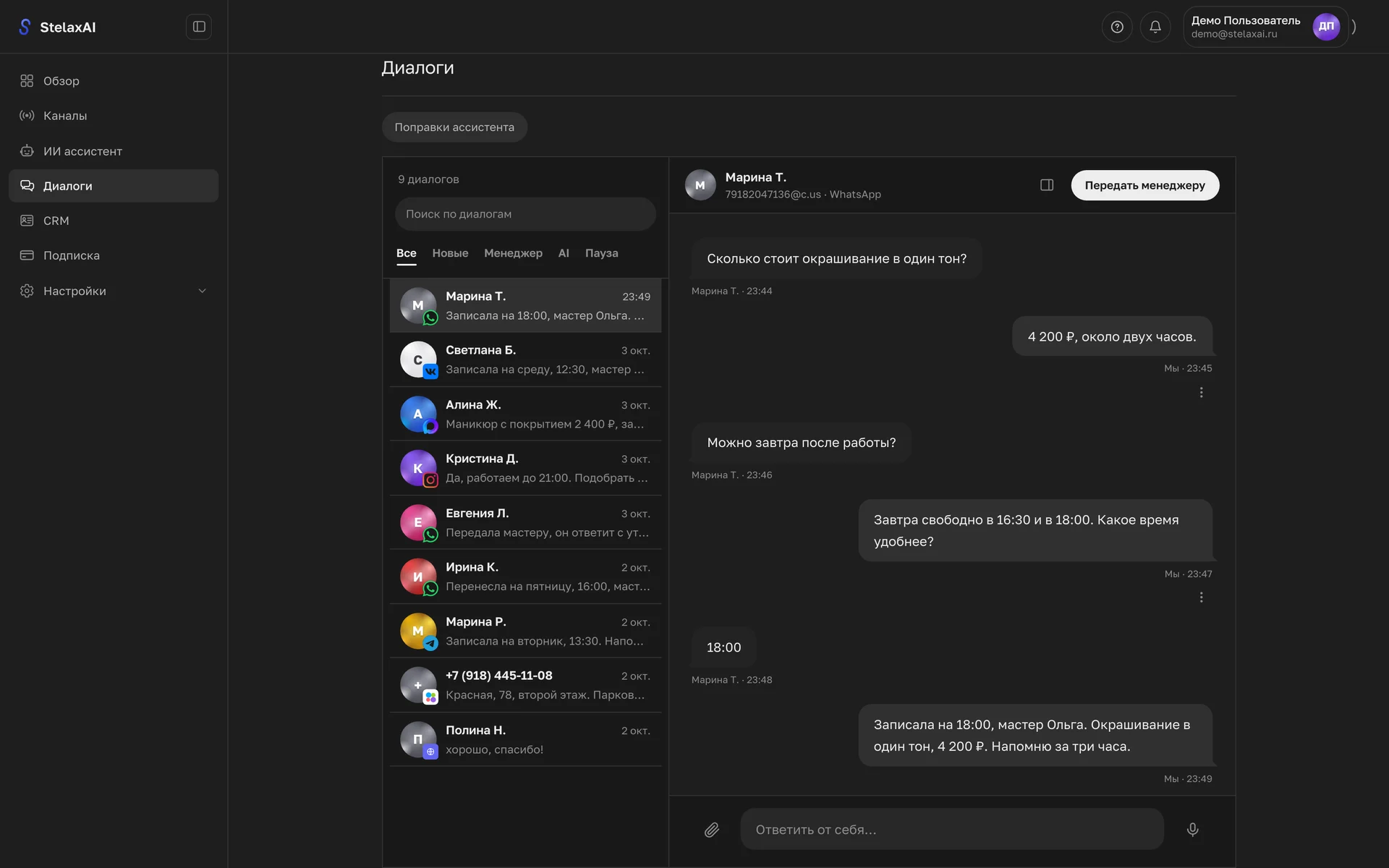Switch to the AI tab
This screenshot has width=1389, height=868.
(x=564, y=253)
